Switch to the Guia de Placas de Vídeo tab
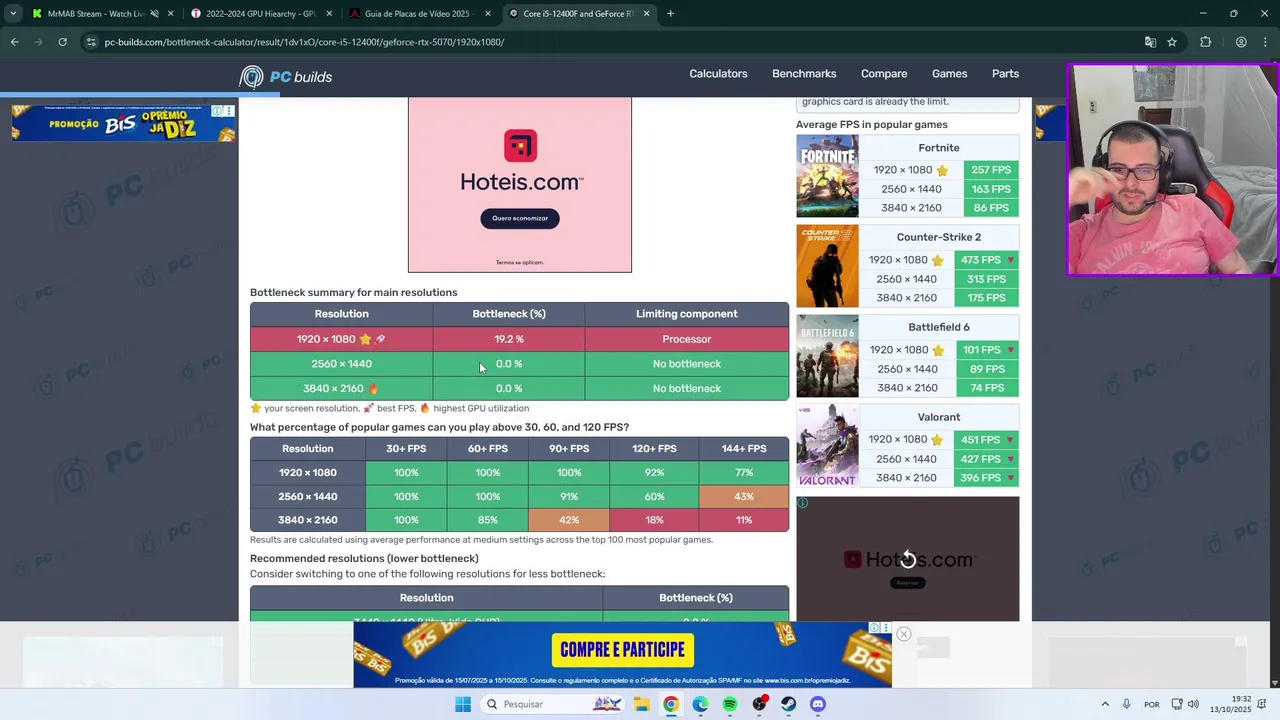The image size is (1280, 720). coord(418,14)
